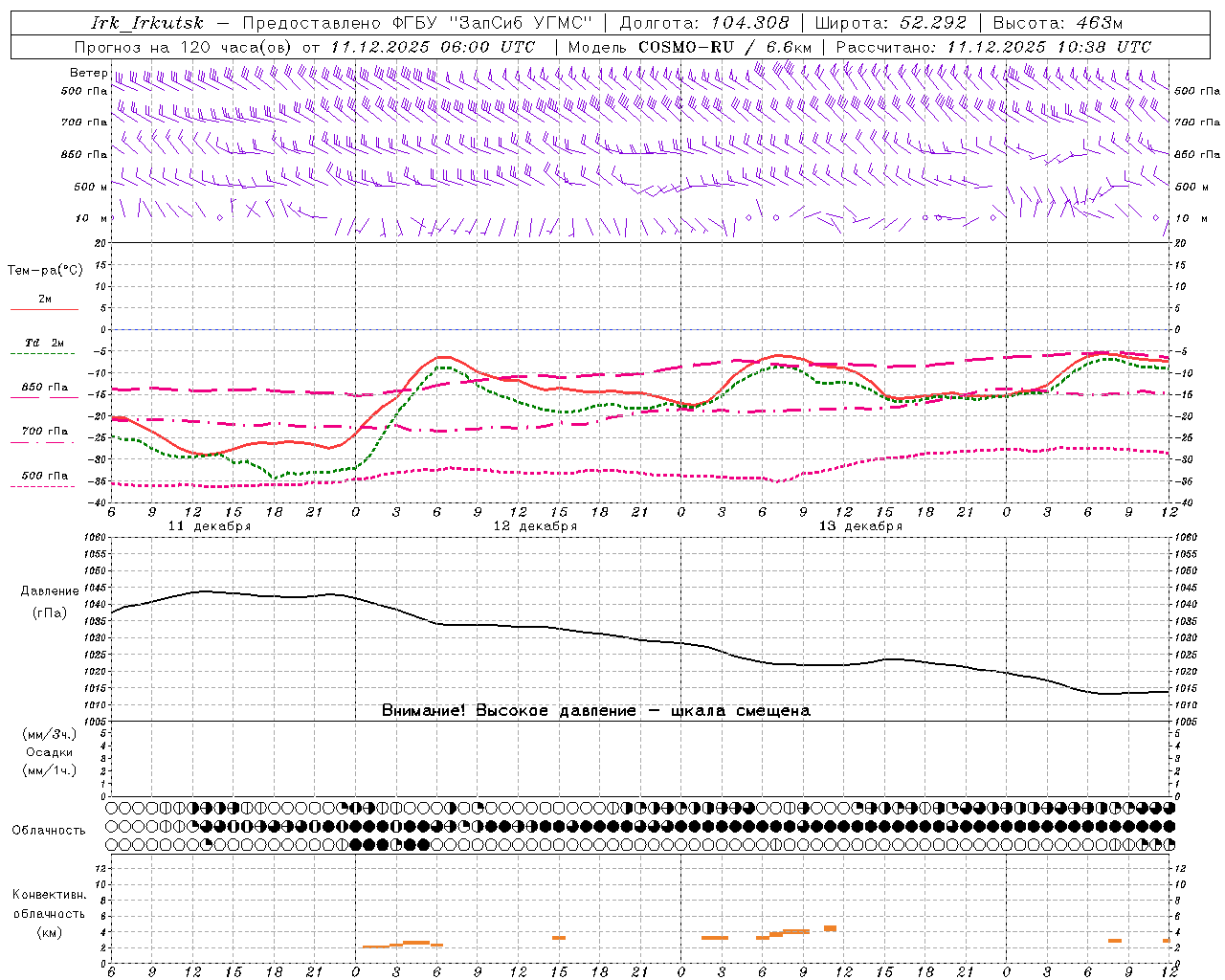Click the '11 декабря' date label
Viewport: 1225px width, 980px height.
pyautogui.click(x=210, y=526)
